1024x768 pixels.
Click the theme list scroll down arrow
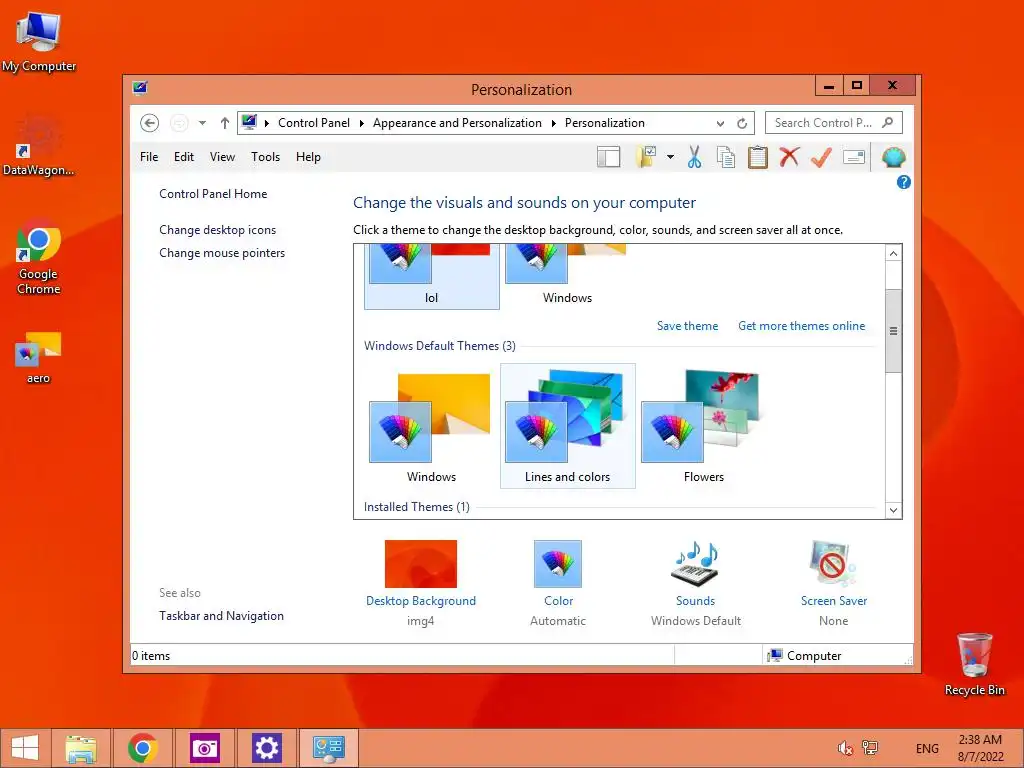coord(893,510)
